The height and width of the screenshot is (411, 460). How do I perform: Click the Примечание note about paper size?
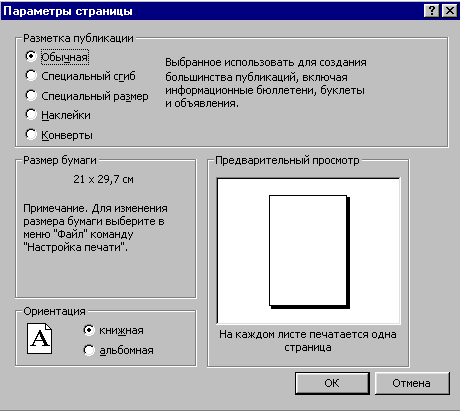click(x=95, y=228)
